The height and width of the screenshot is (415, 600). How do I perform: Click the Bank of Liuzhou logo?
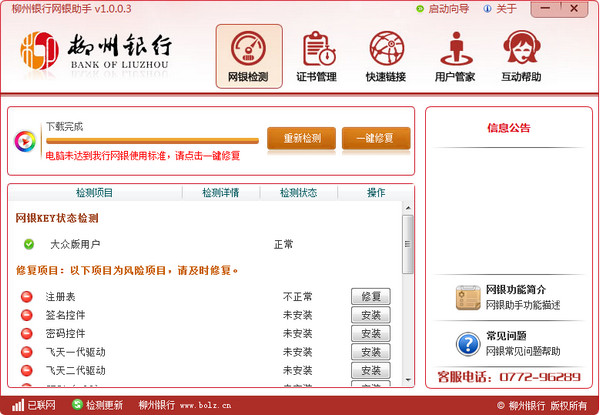[x=96, y=50]
